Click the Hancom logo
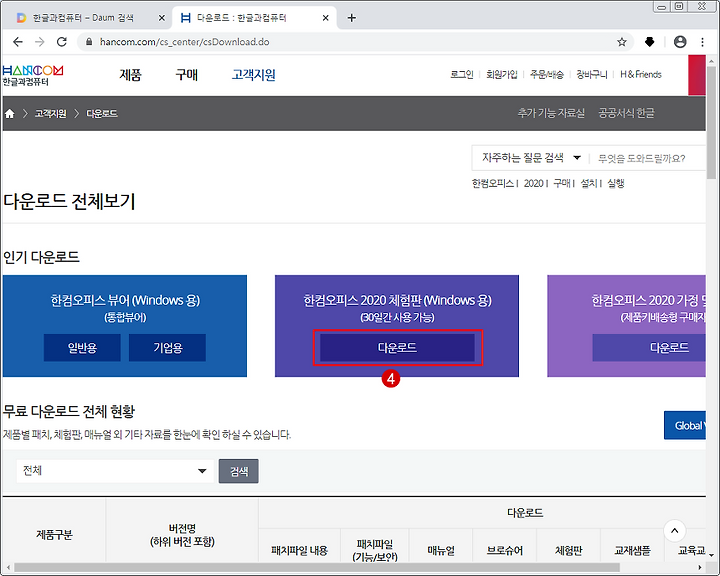720x576 pixels. coord(33,76)
